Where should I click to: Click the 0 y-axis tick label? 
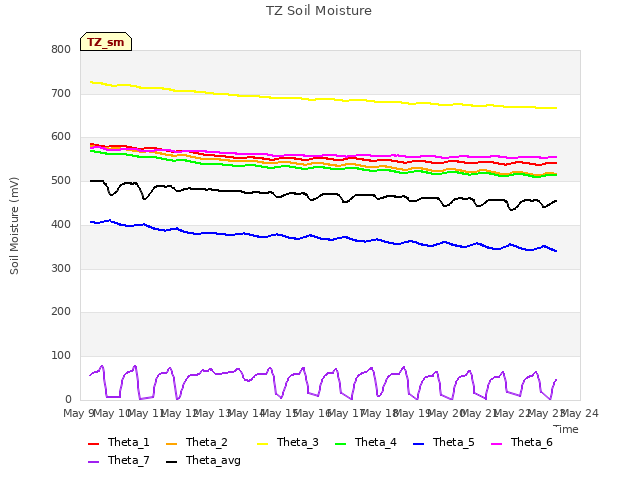point(68,399)
